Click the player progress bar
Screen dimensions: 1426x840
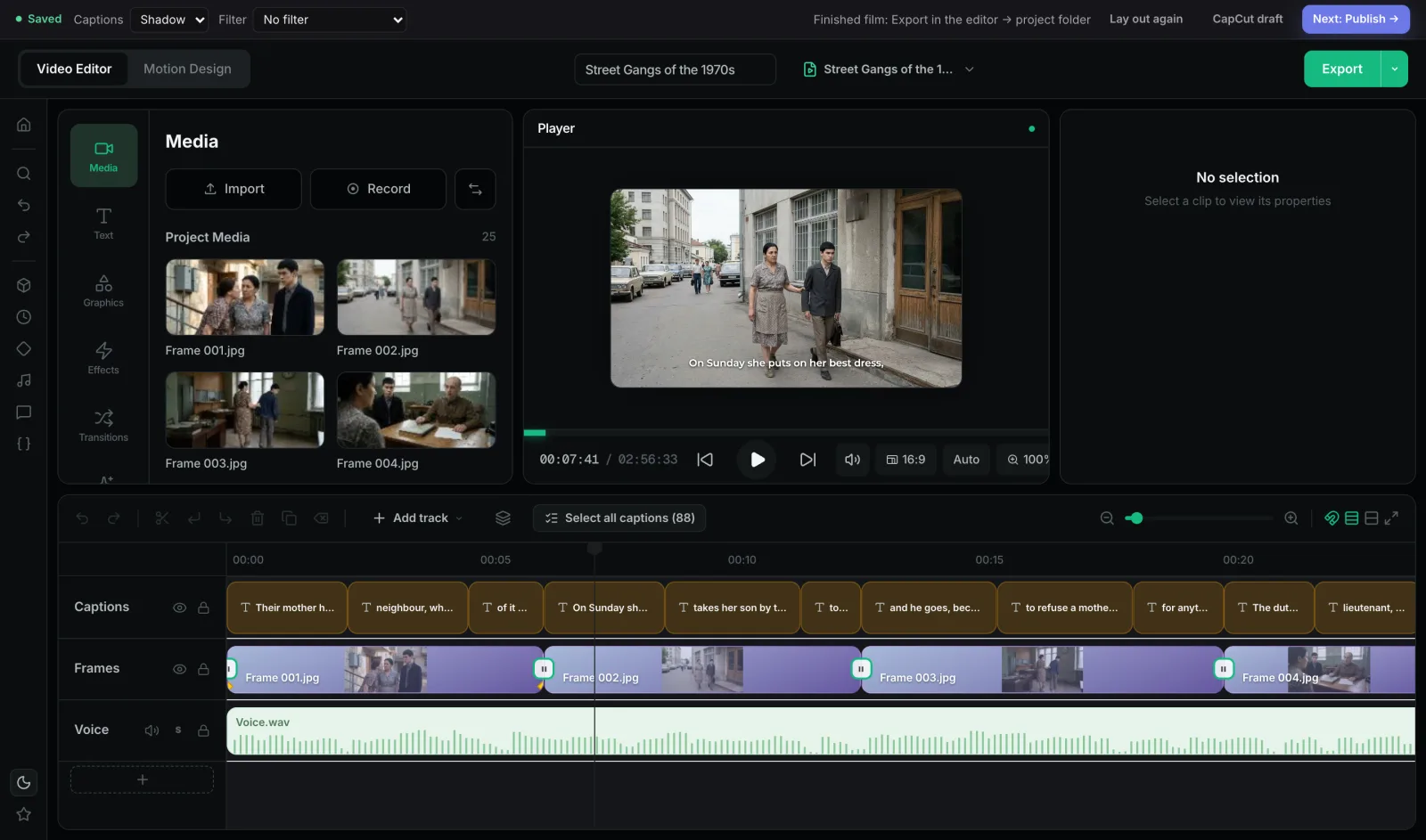click(x=785, y=433)
